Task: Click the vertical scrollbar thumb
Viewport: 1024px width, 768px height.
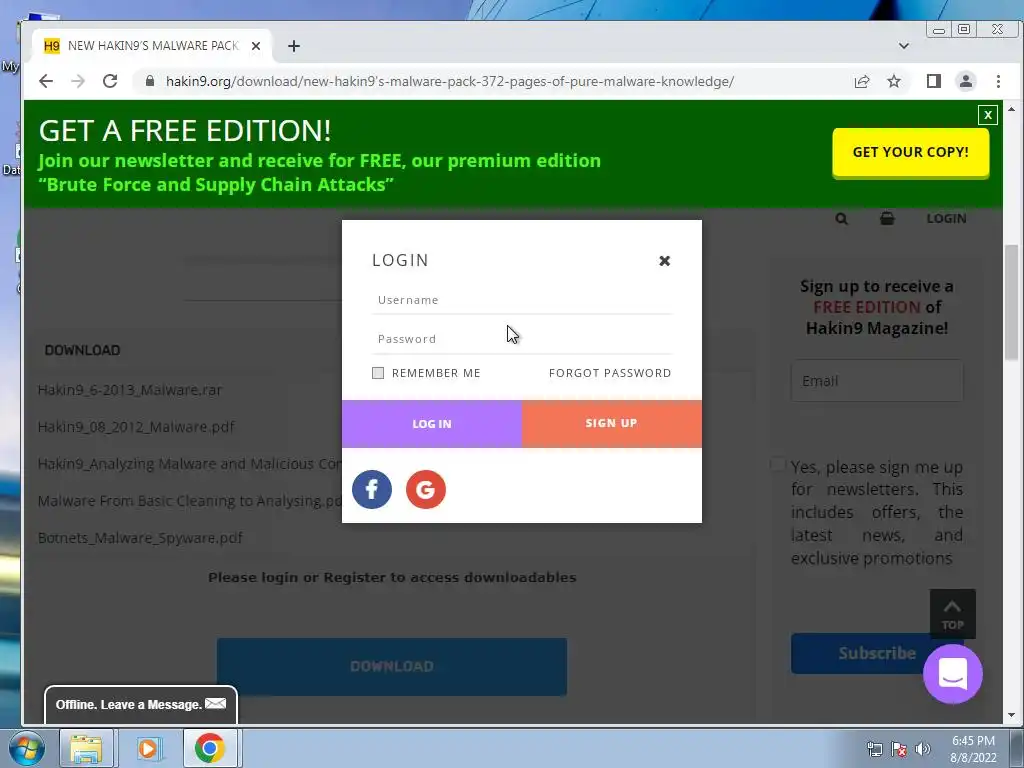Action: coord(1012,302)
